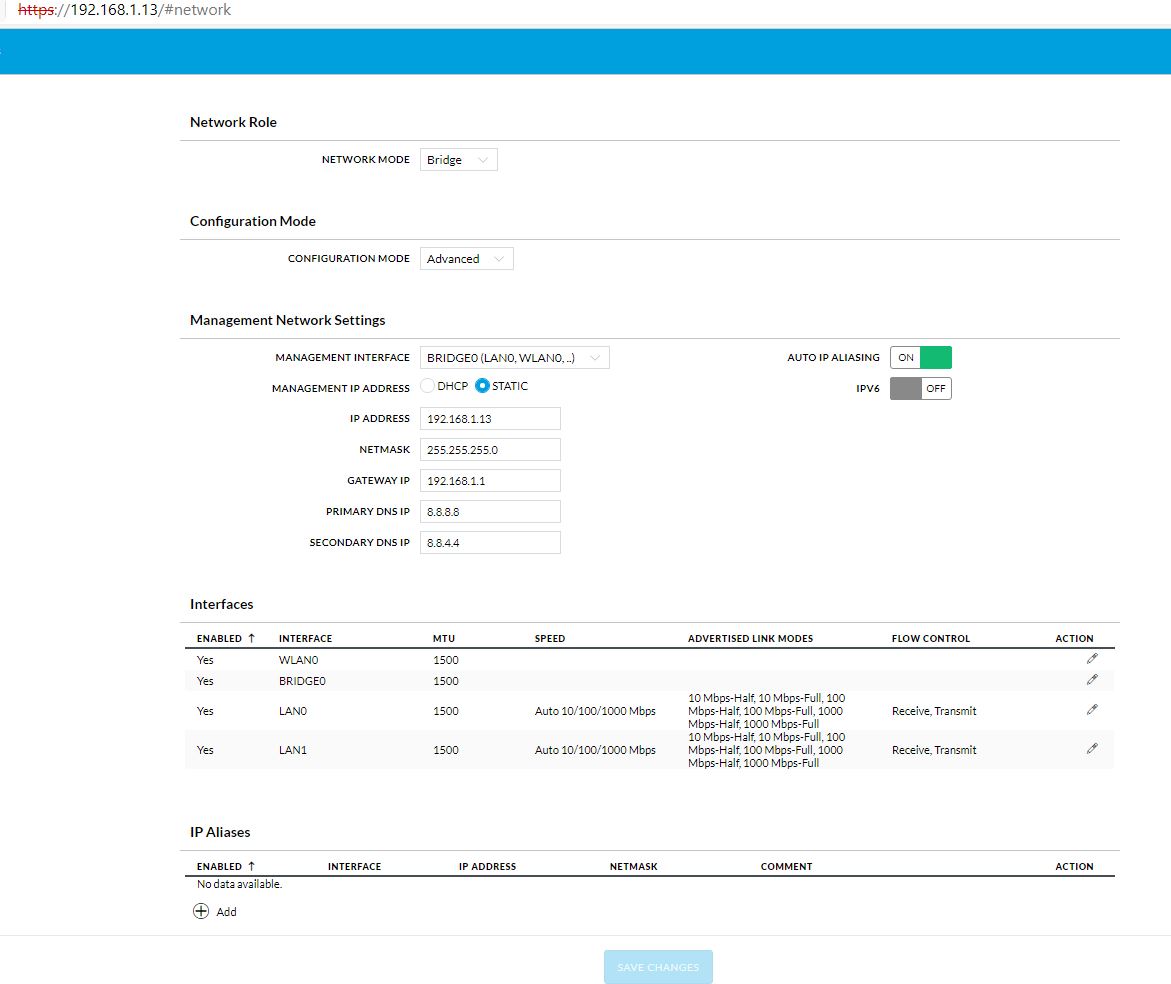Click ADVERTISED LINK MODES column header
This screenshot has height=984, width=1171.
click(751, 638)
